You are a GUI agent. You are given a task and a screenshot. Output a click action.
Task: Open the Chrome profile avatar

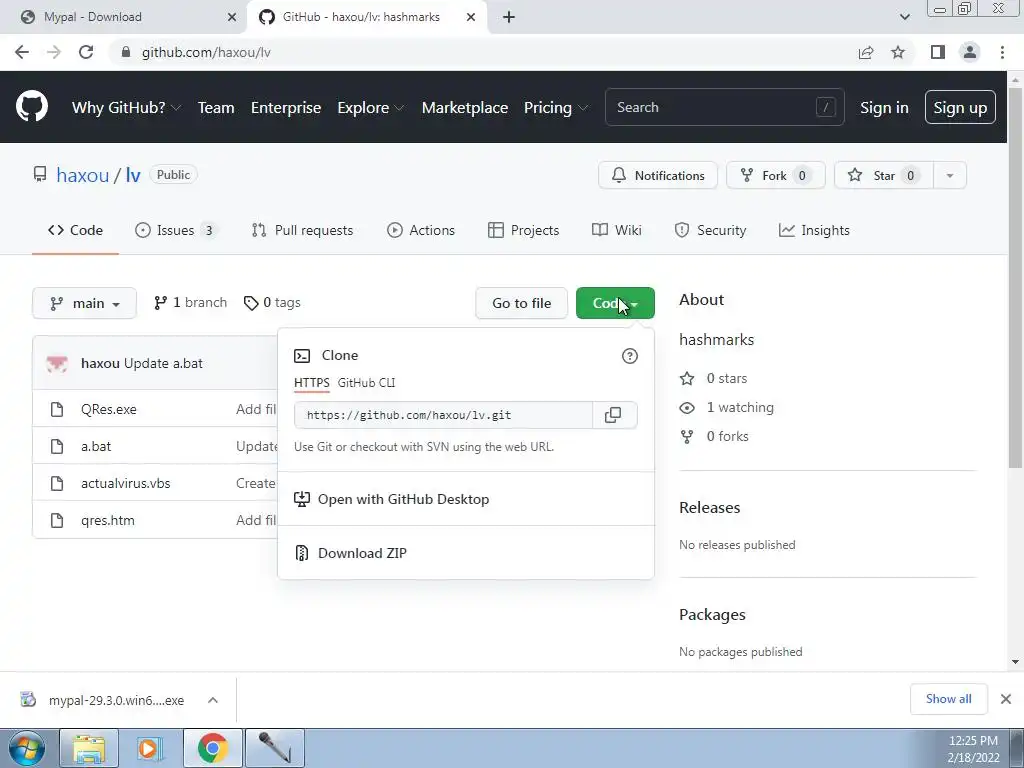click(x=970, y=52)
